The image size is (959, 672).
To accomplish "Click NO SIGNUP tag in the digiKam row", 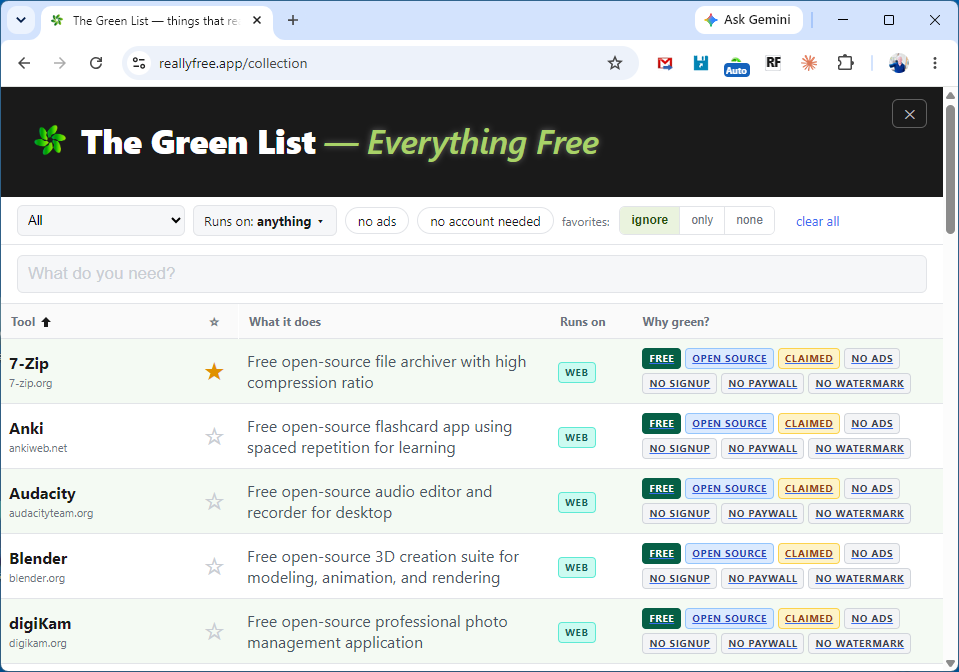I will coord(679,643).
